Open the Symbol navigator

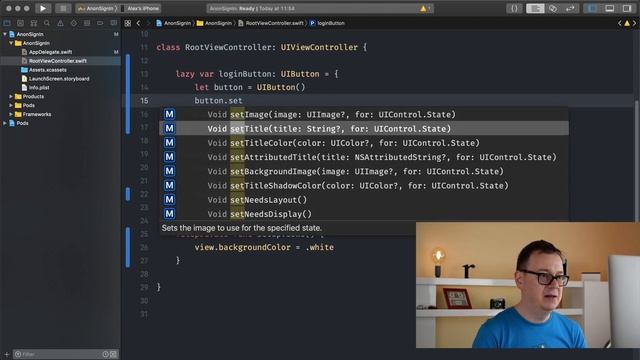coord(34,23)
